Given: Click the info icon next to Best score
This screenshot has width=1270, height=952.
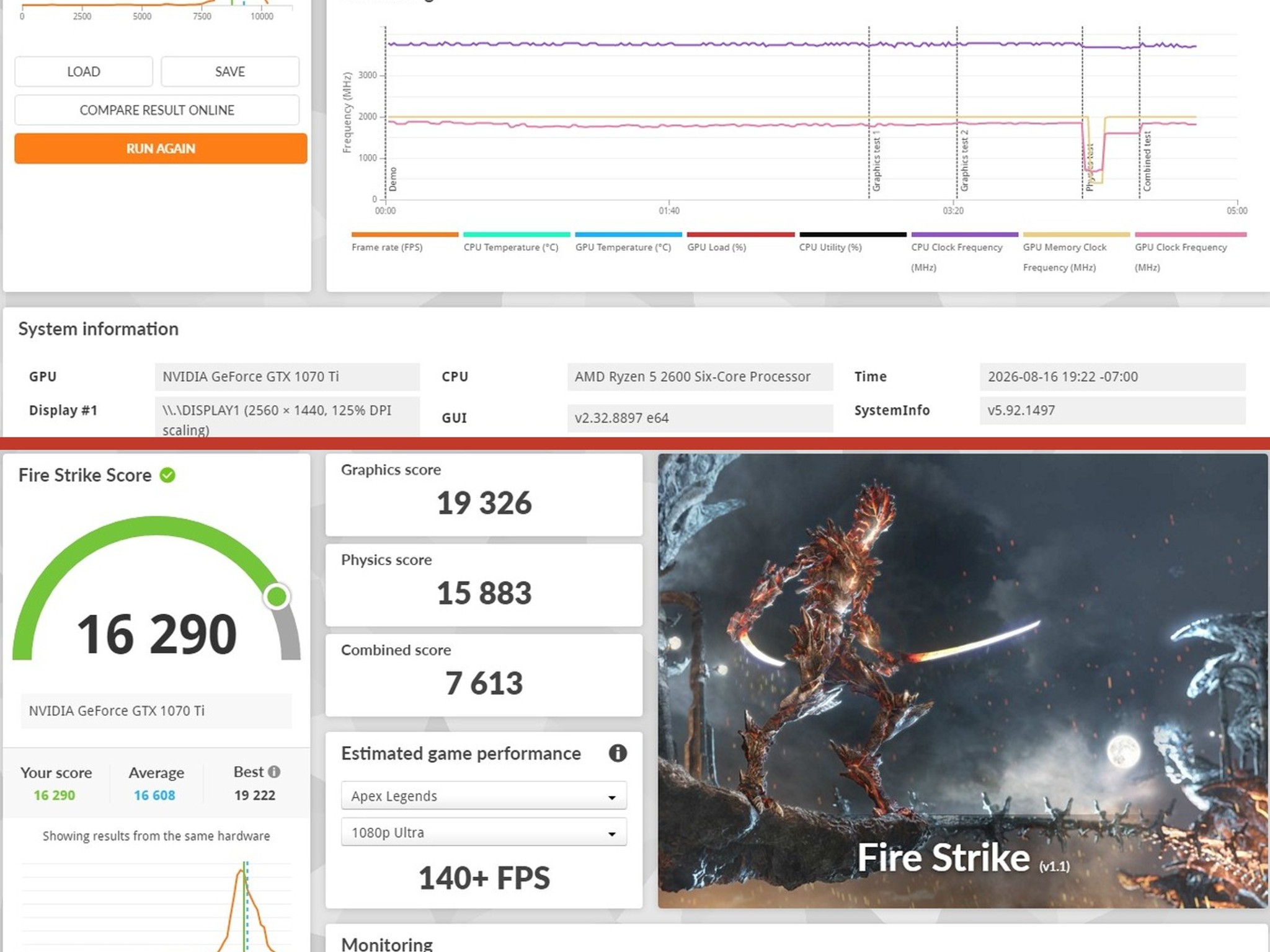Looking at the screenshot, I should tap(274, 772).
